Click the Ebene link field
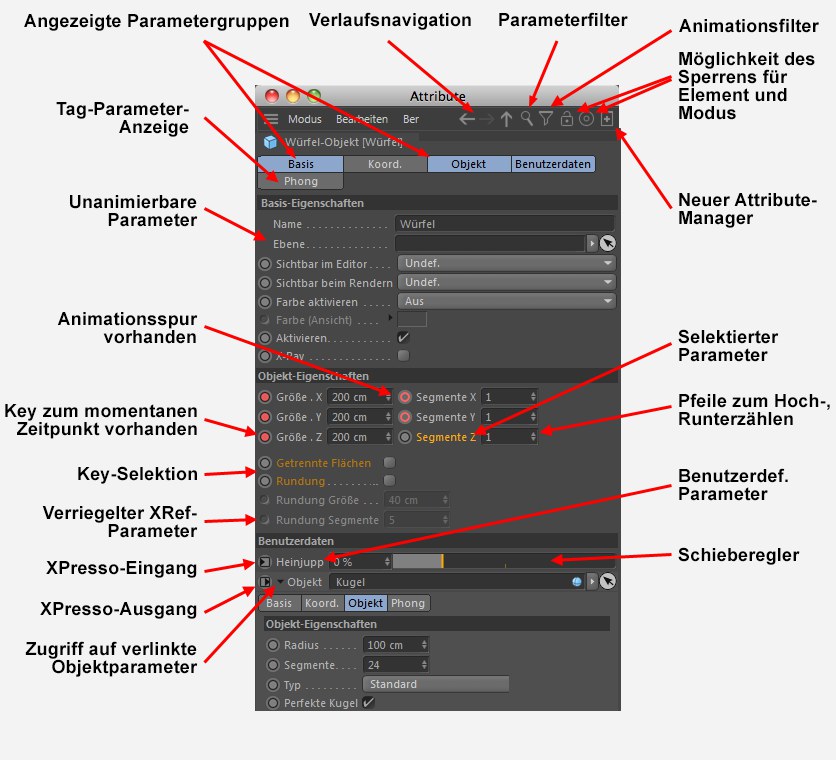This screenshot has width=836, height=760. (490, 243)
